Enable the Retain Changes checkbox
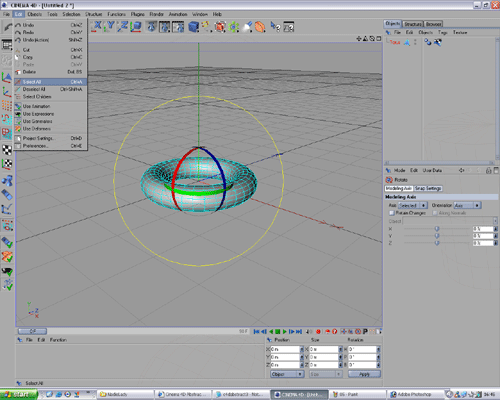Screen dimensions: 500x400 click(x=392, y=213)
